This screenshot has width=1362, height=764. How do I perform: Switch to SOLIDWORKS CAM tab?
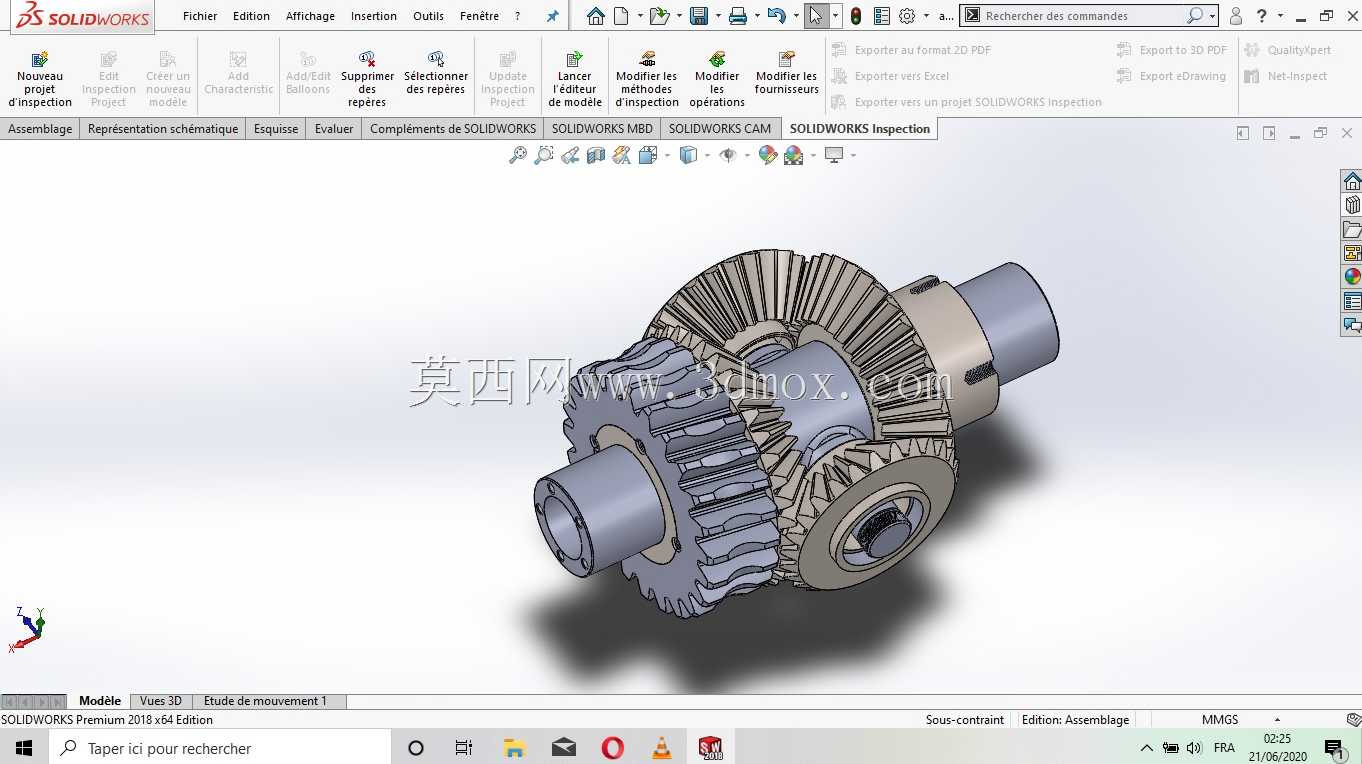pos(720,129)
